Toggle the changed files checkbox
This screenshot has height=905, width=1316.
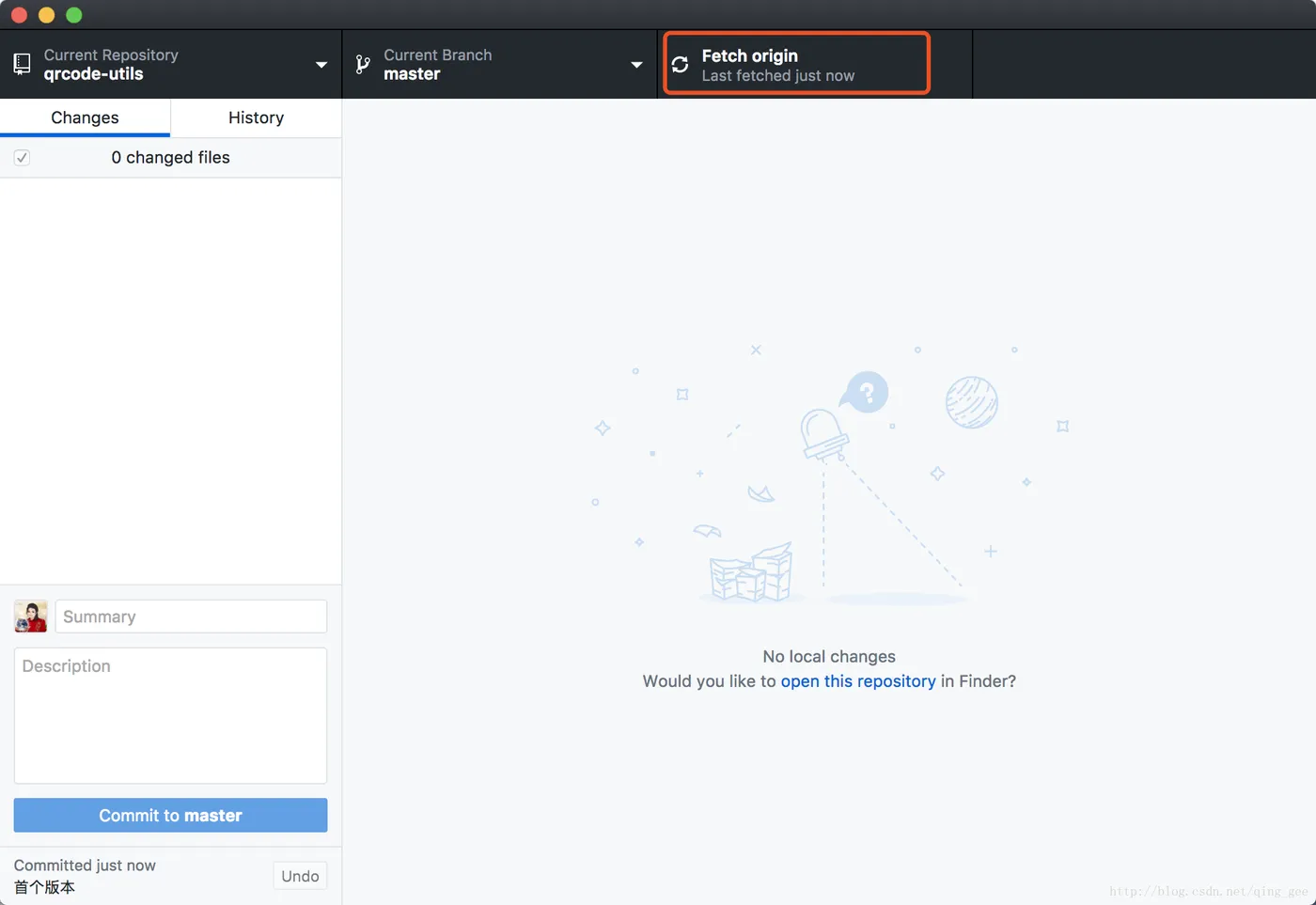(x=22, y=157)
